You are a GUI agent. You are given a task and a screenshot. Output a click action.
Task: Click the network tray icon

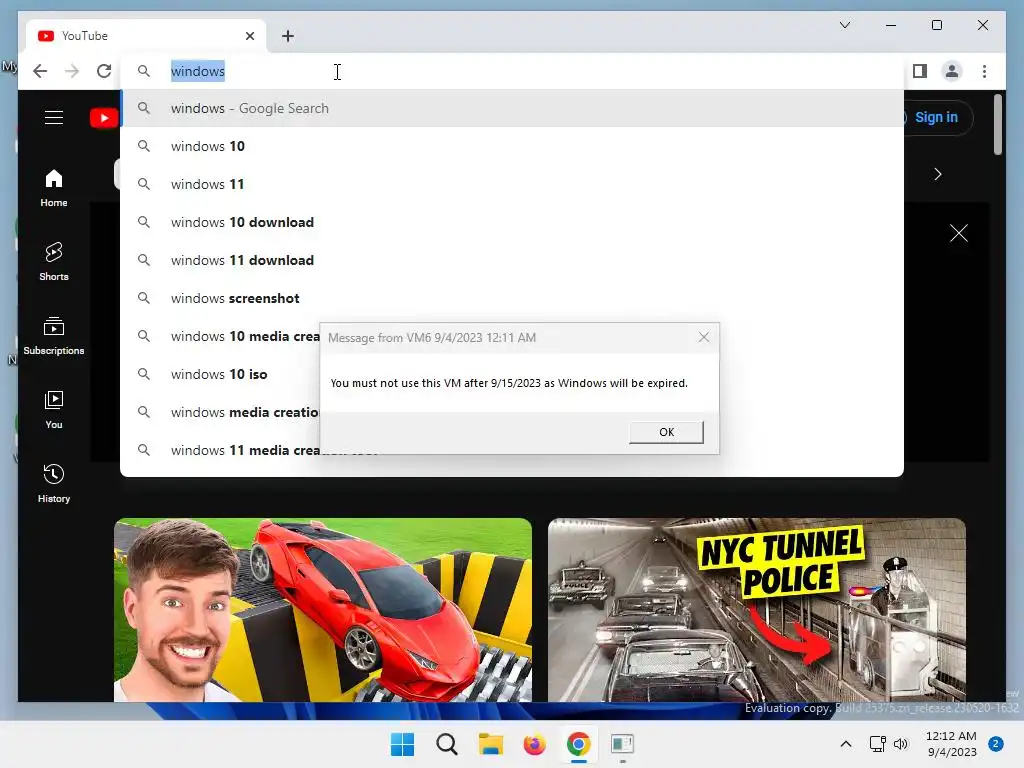coord(878,744)
